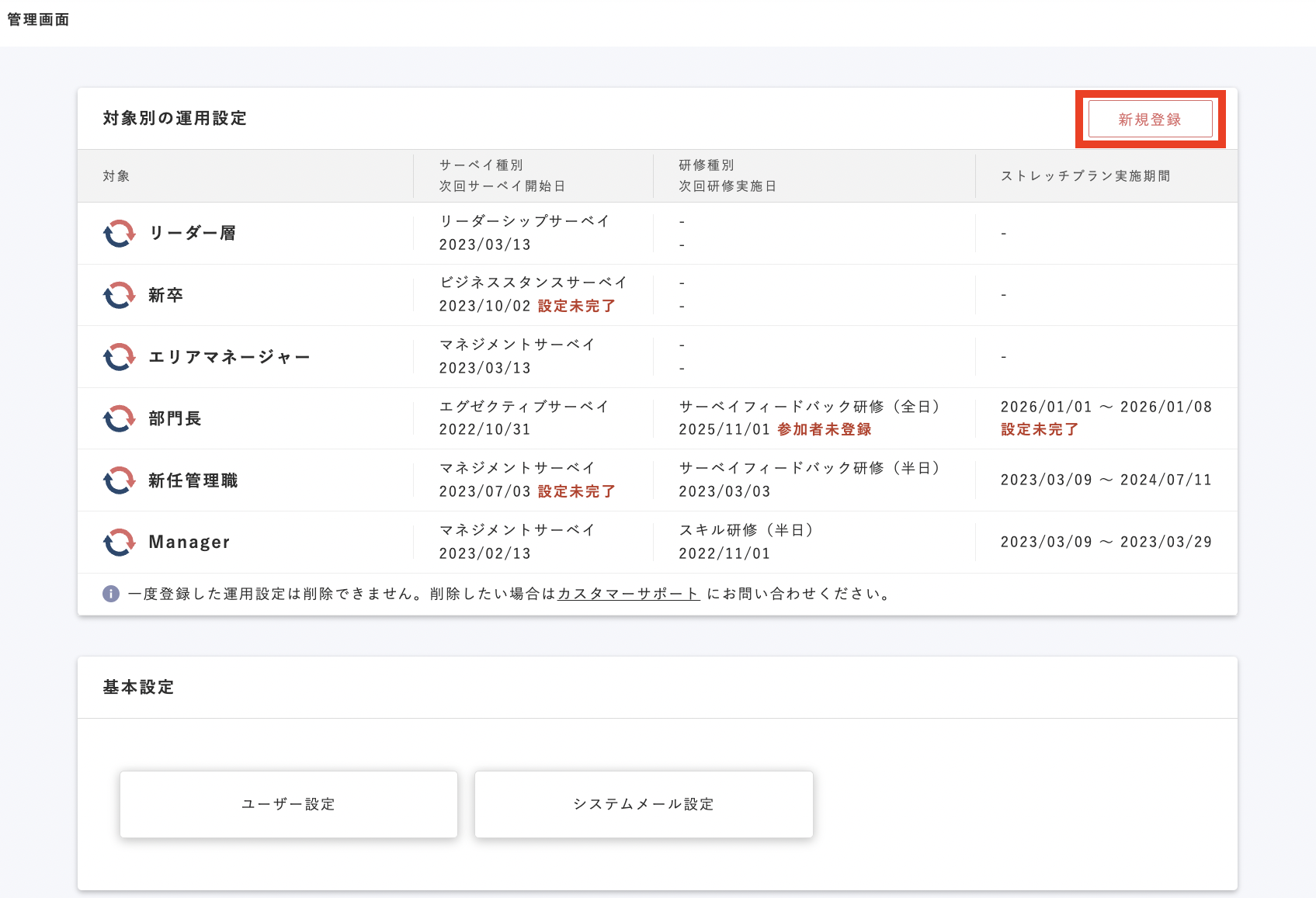
Task: Click the 新規登録 button
Action: [x=1150, y=119]
